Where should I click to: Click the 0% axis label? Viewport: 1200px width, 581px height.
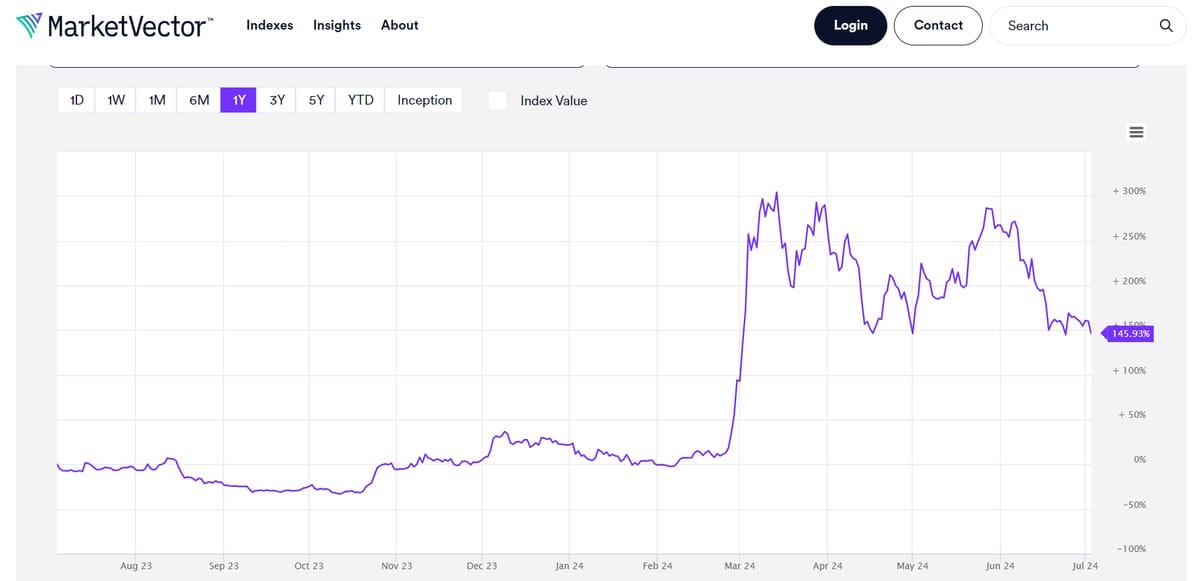point(1140,460)
